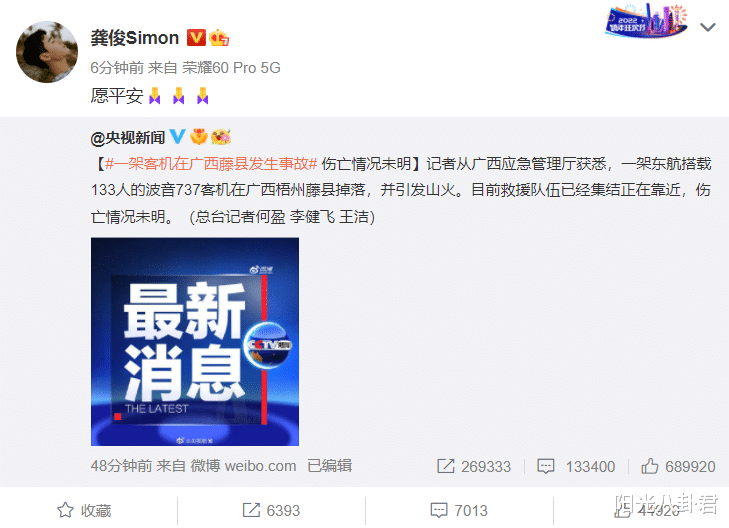
Task: Click the 6分钟前 post timestamp
Action: click(117, 68)
